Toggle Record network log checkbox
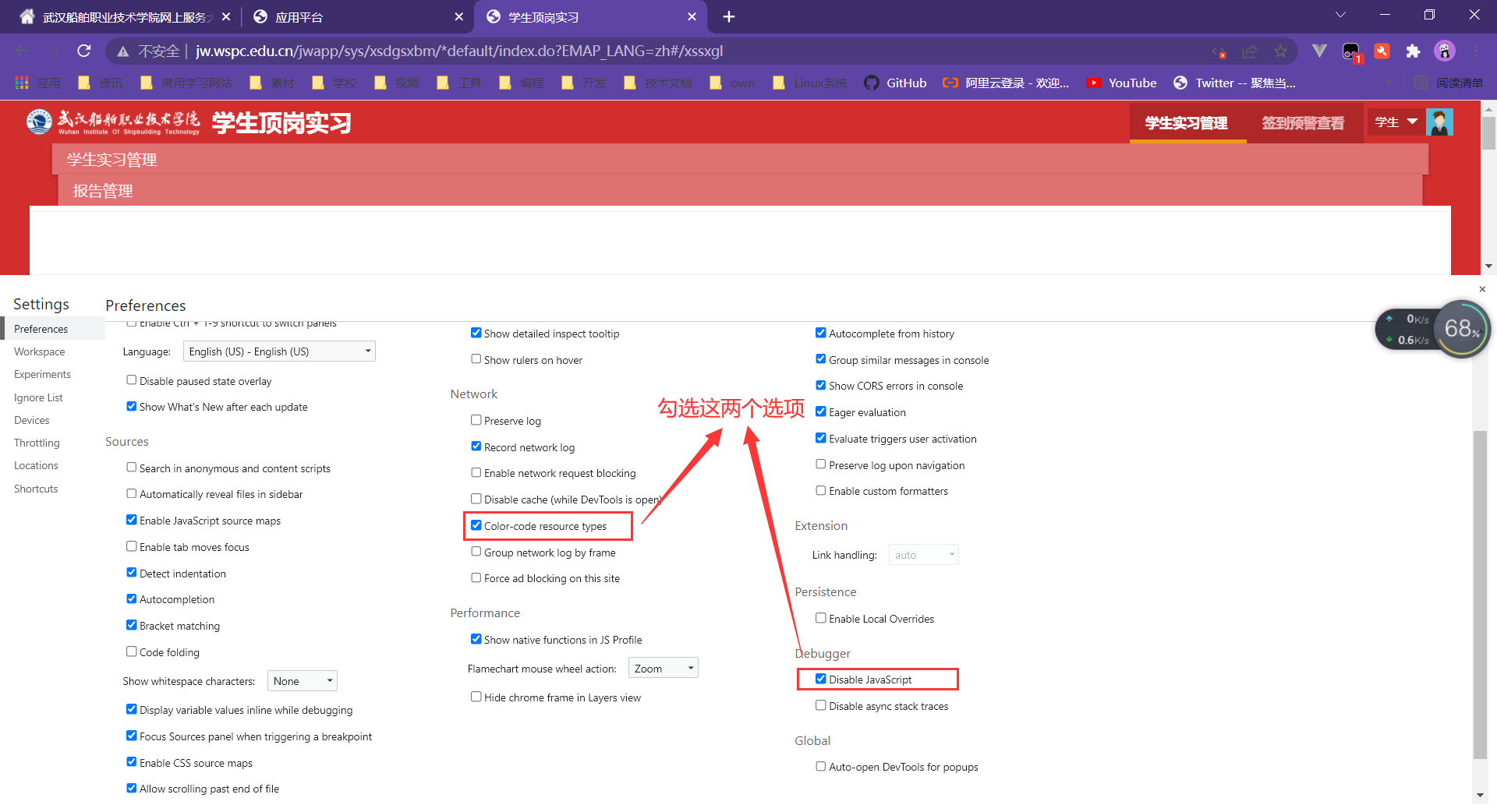 point(476,447)
